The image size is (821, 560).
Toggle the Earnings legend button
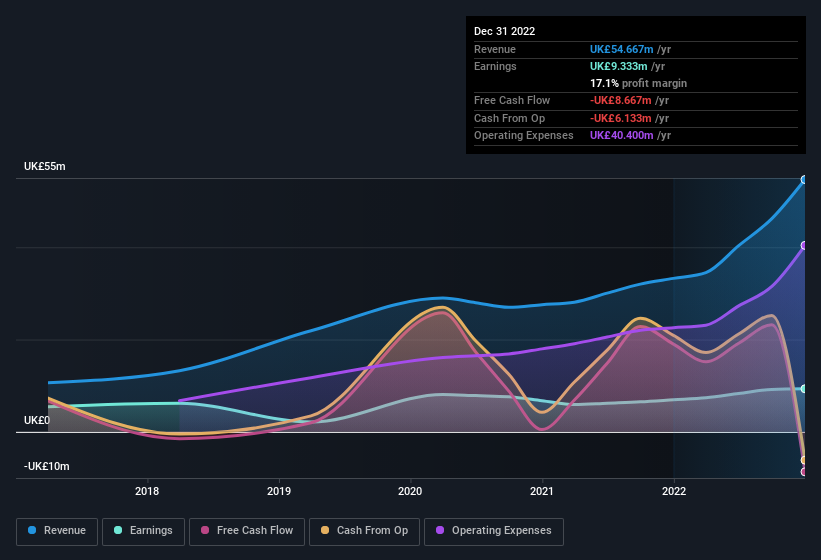pos(143,531)
